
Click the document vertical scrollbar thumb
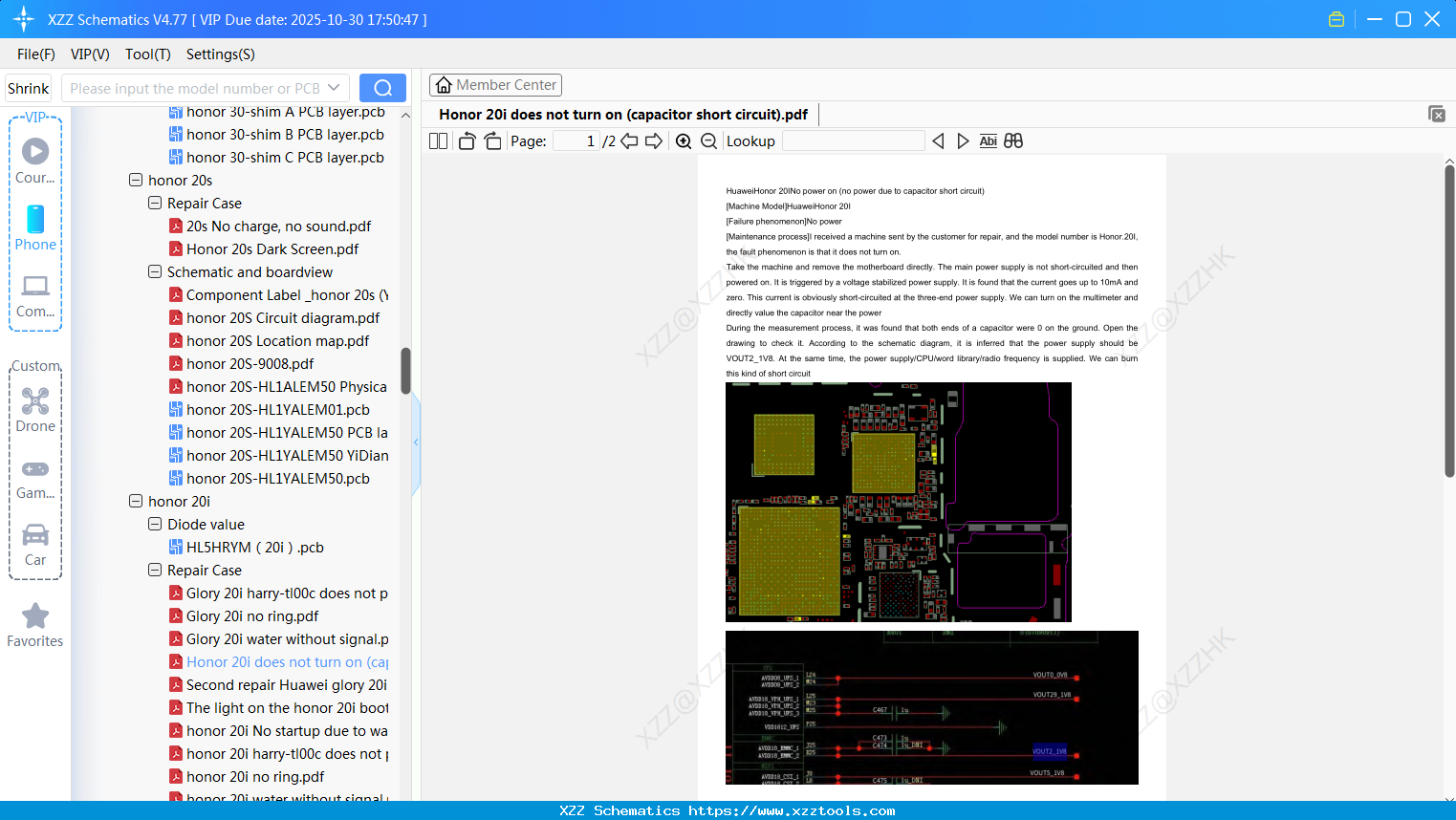point(1449,321)
